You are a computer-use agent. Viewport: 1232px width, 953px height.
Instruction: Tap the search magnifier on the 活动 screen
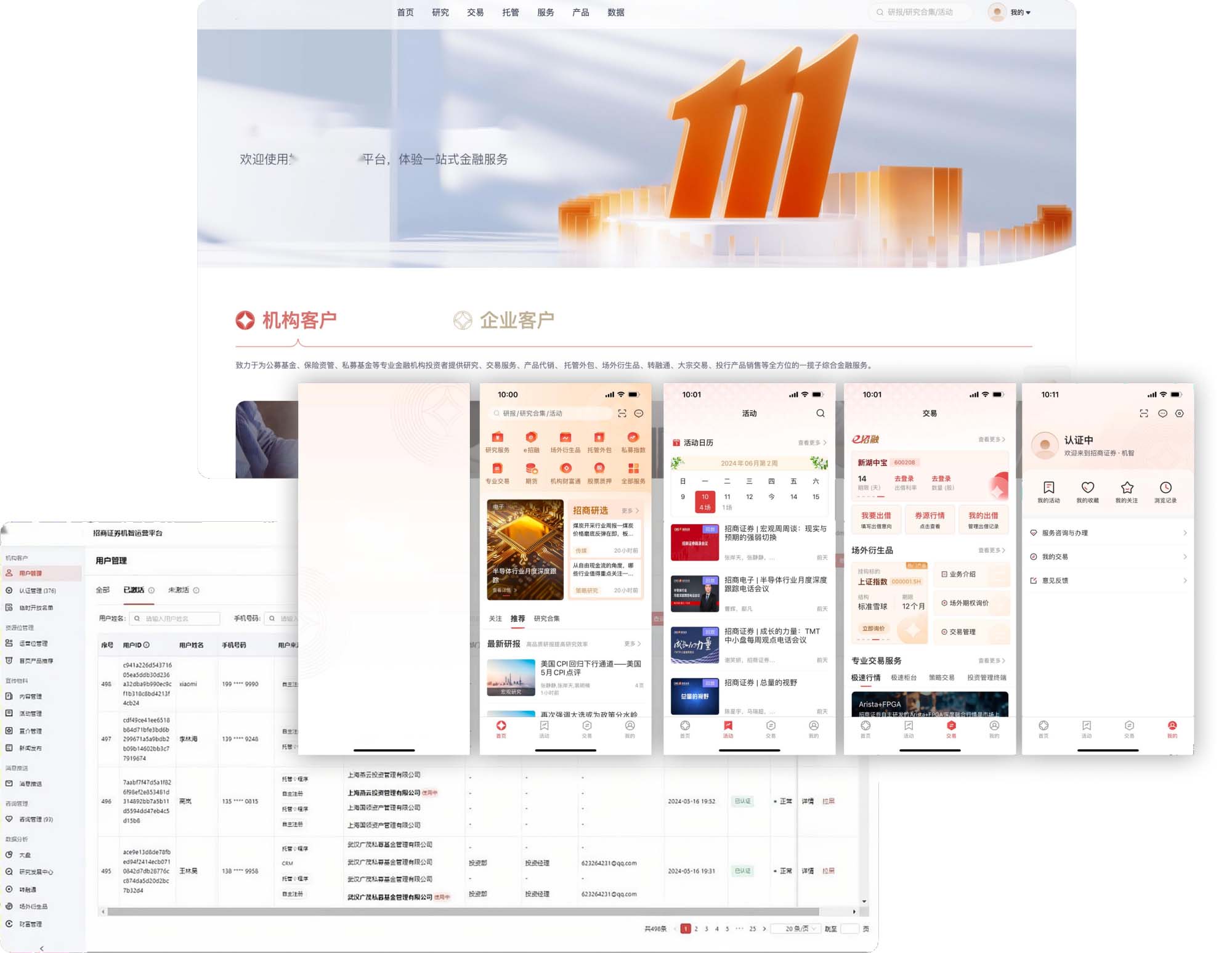pos(821,413)
